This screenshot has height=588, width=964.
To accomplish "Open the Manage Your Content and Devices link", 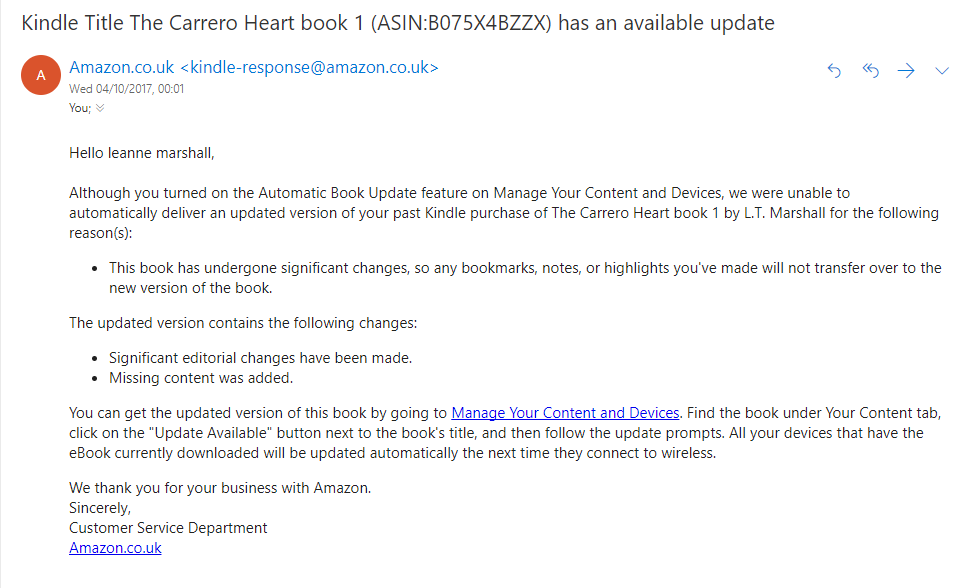I will tap(565, 412).
